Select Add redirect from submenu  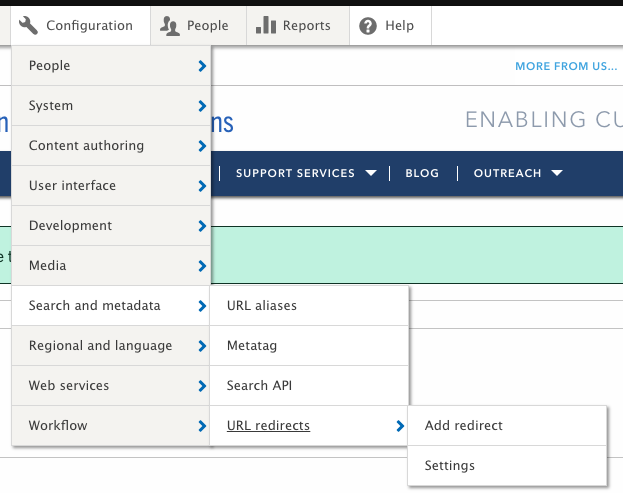(x=463, y=425)
